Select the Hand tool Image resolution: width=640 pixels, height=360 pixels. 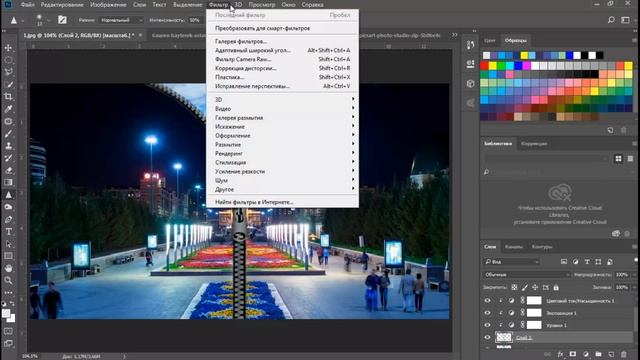[8, 268]
